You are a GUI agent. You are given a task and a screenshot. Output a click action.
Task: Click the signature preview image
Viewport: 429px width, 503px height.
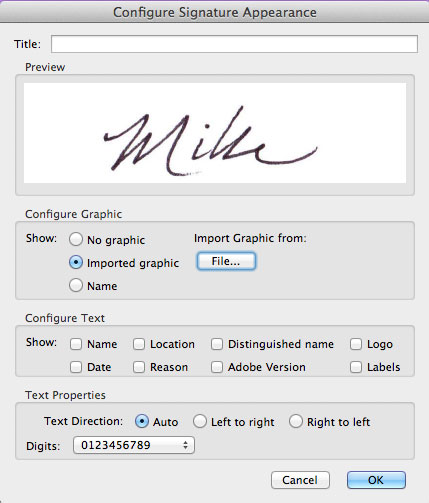pyautogui.click(x=215, y=133)
